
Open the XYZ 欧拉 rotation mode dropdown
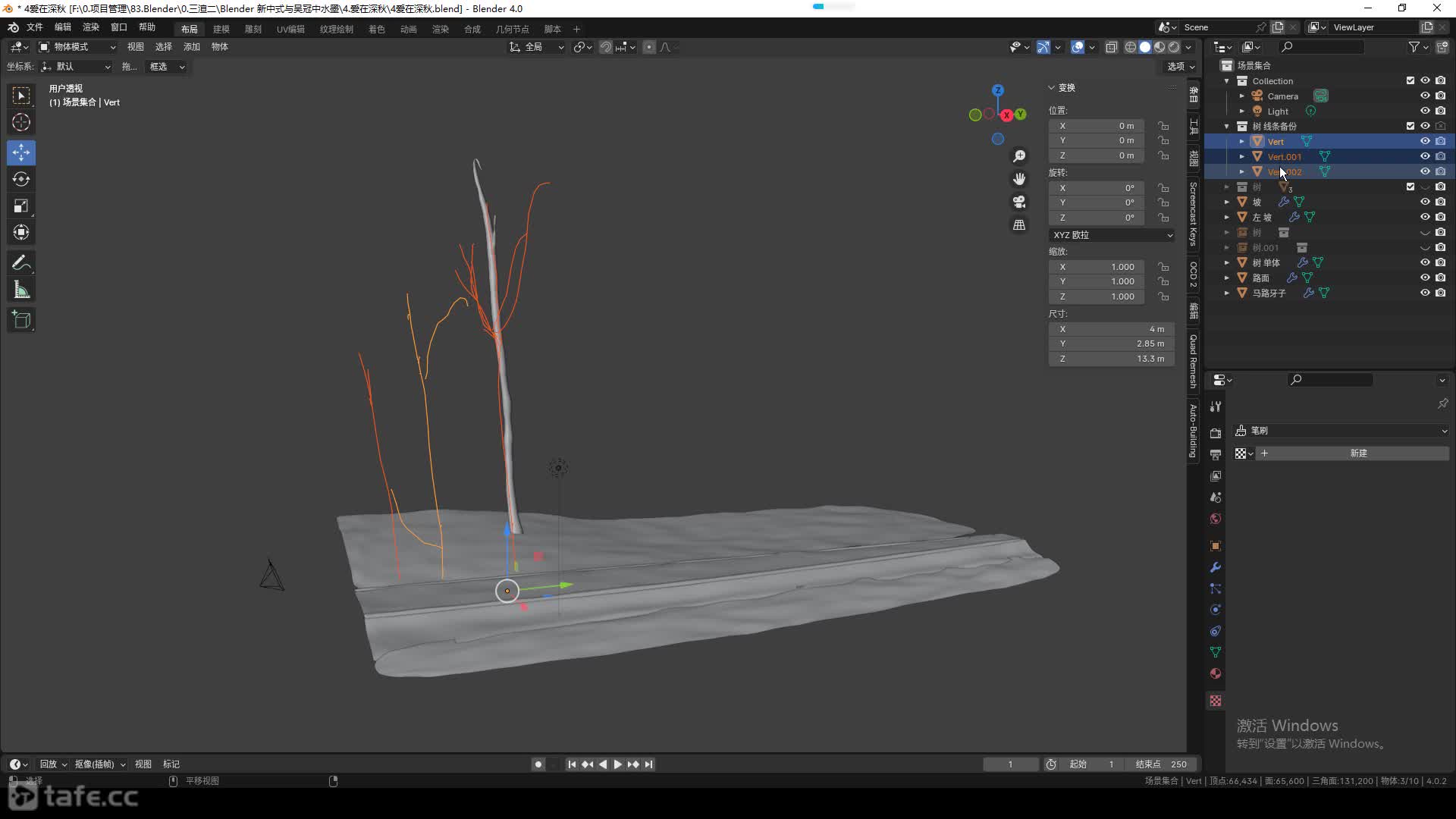[1112, 235]
